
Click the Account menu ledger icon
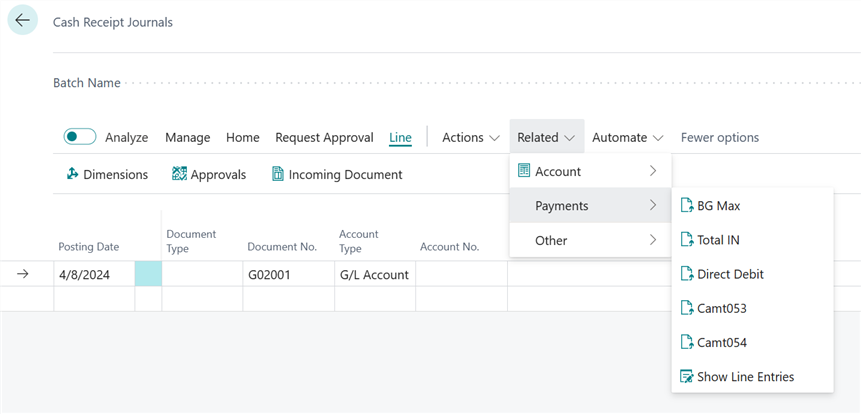click(x=524, y=171)
